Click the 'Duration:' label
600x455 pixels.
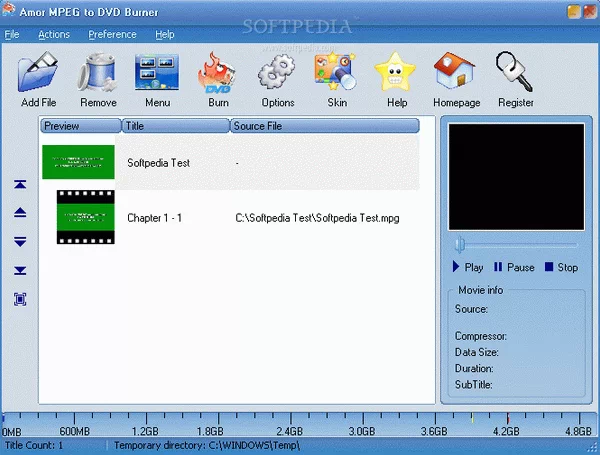click(474, 369)
